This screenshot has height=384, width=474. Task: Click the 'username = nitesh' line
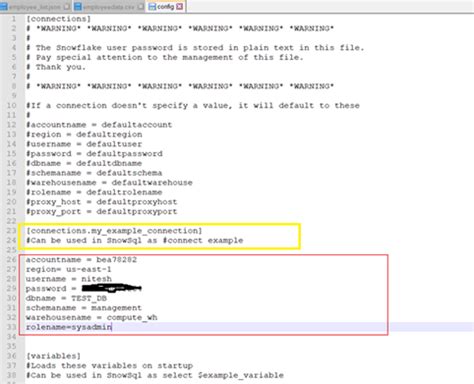click(69, 279)
